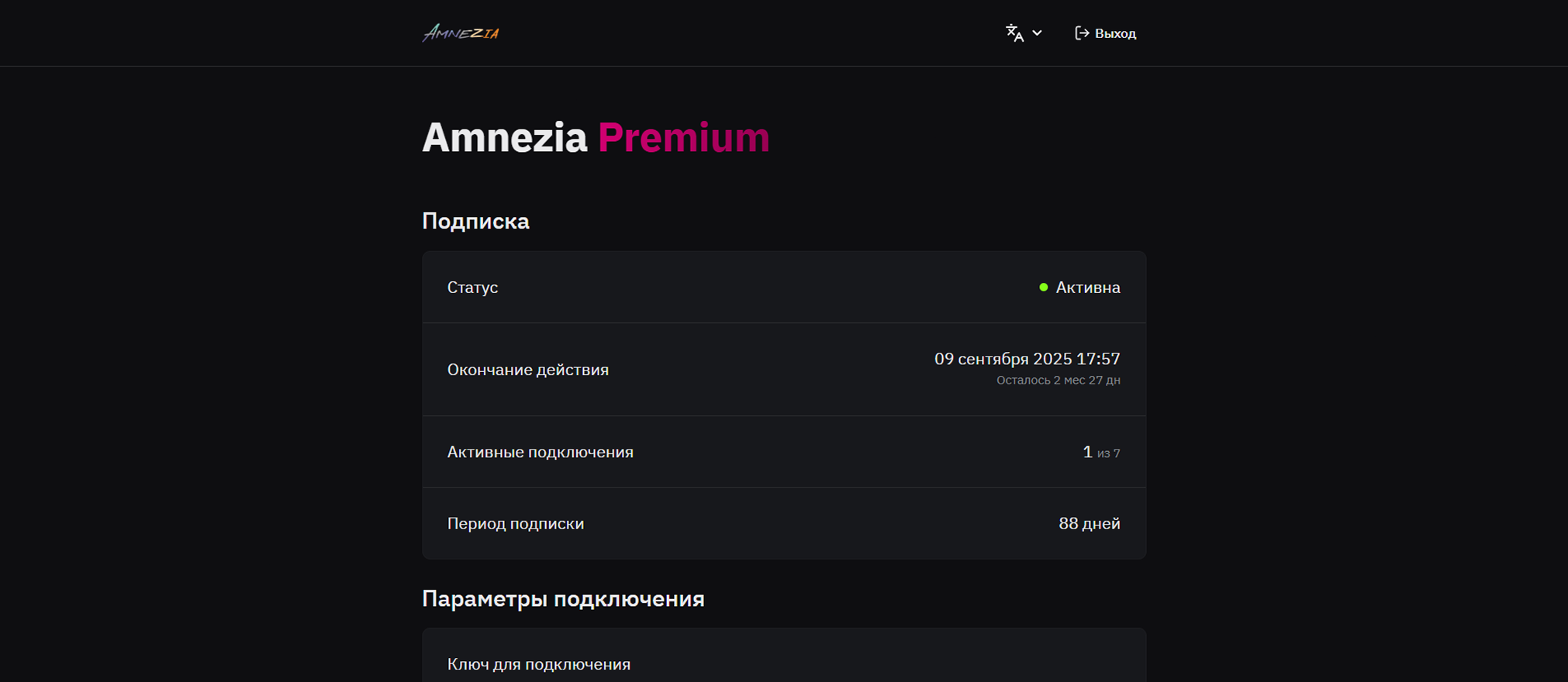
Task: Click the Amnezia logo in the header
Action: pos(461,33)
